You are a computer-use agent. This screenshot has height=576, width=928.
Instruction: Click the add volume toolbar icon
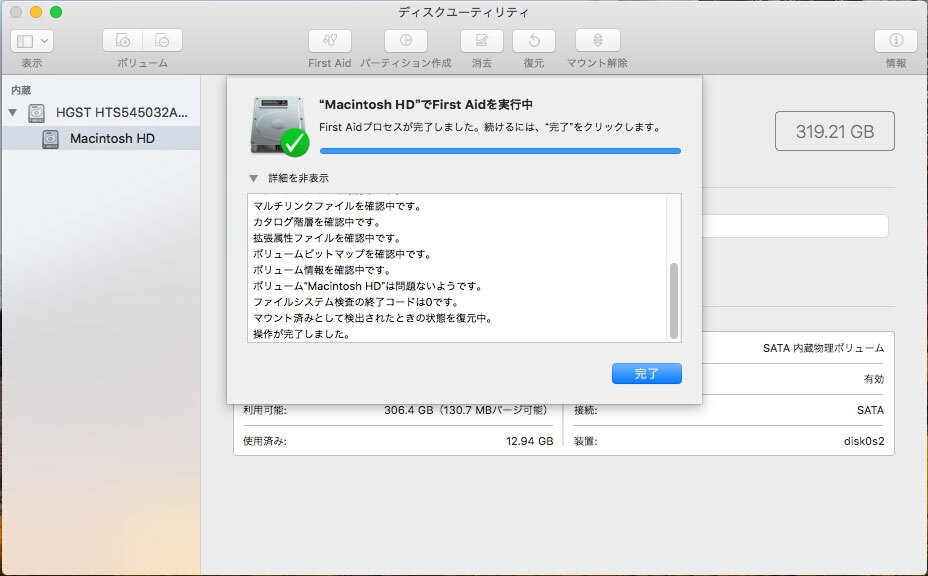pyautogui.click(x=123, y=40)
